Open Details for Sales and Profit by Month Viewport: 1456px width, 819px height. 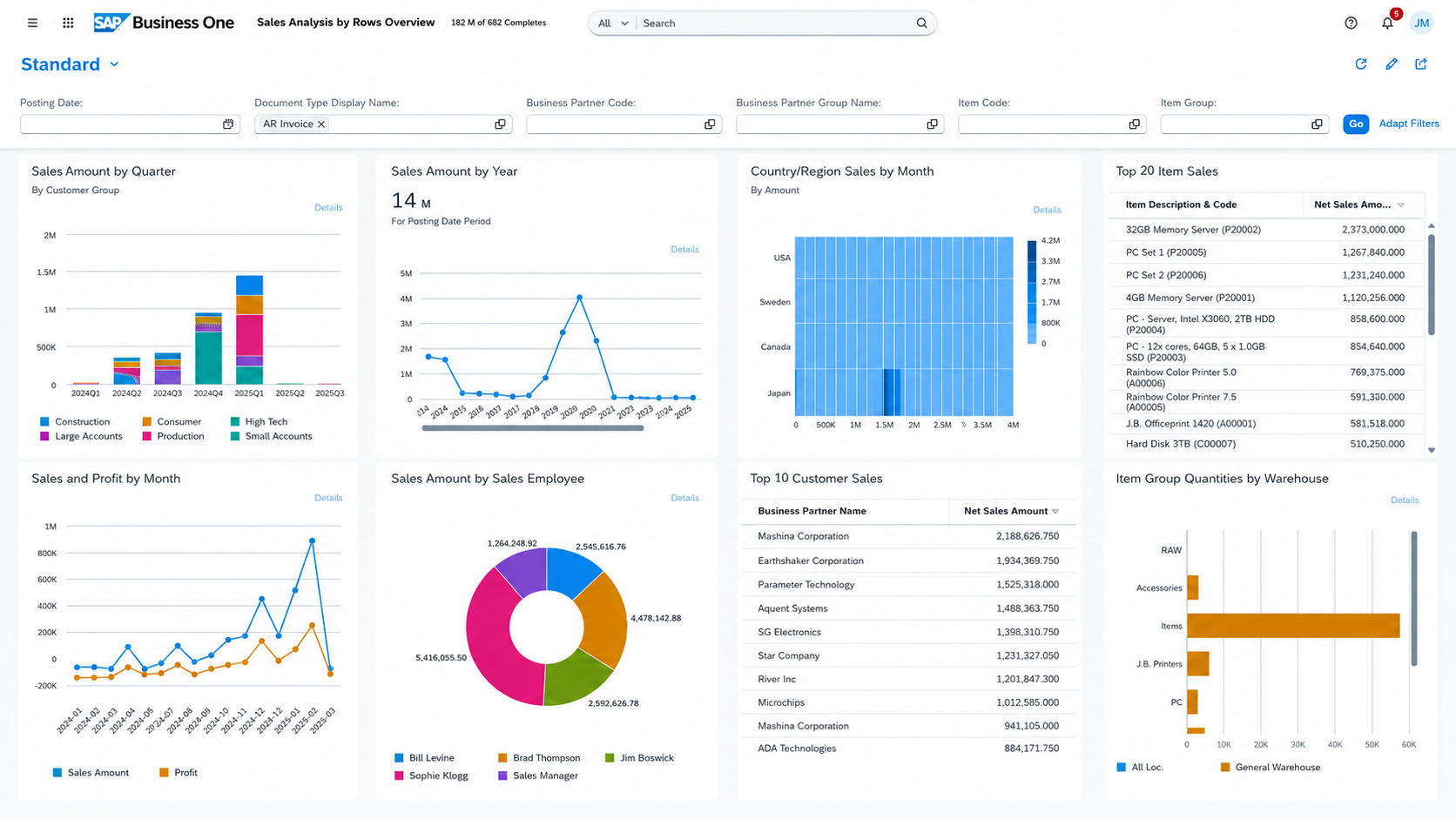(x=328, y=498)
